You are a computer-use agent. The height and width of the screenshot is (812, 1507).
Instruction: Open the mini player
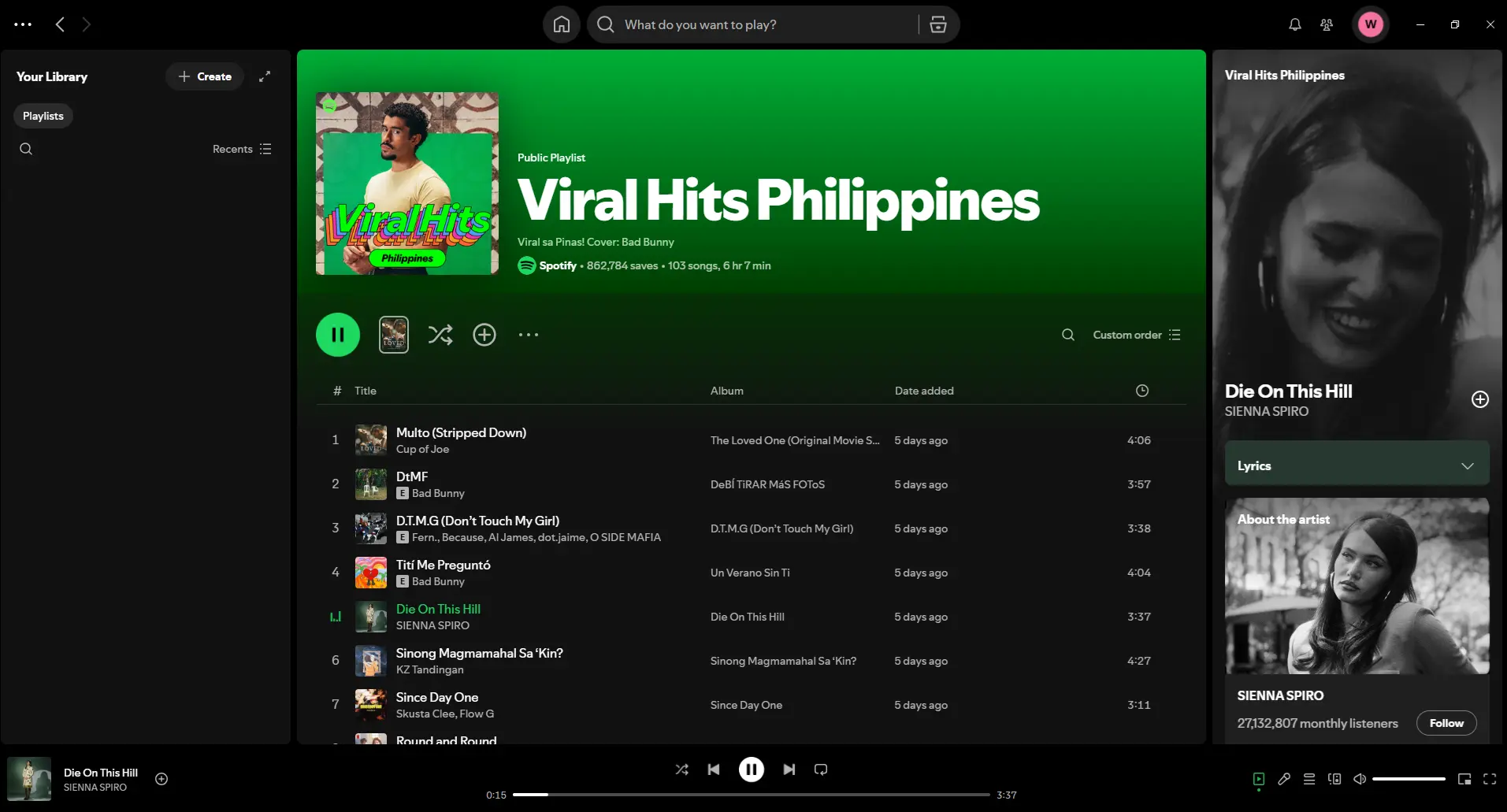(1464, 779)
